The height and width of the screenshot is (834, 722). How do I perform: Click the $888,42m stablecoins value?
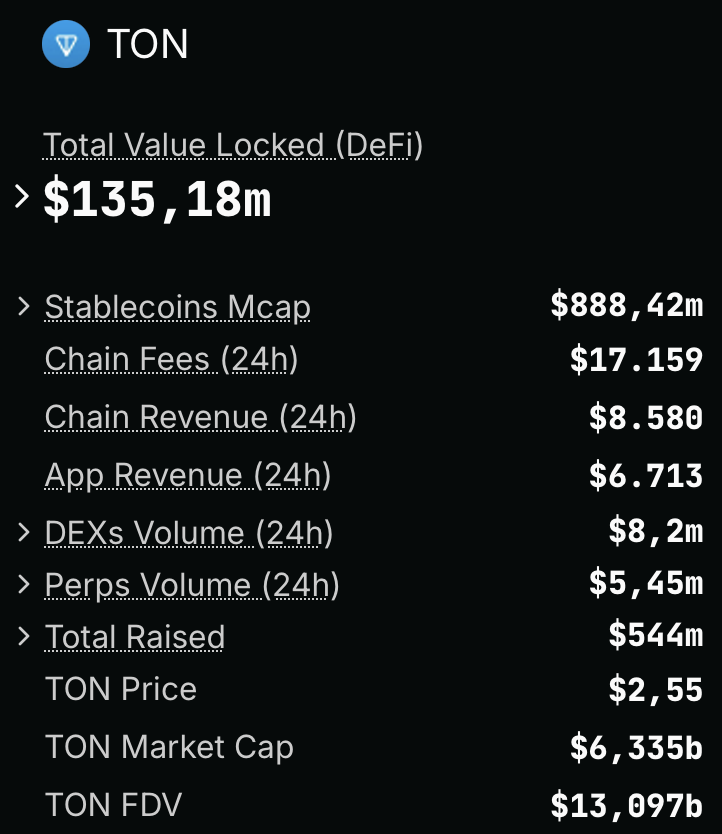(x=626, y=305)
